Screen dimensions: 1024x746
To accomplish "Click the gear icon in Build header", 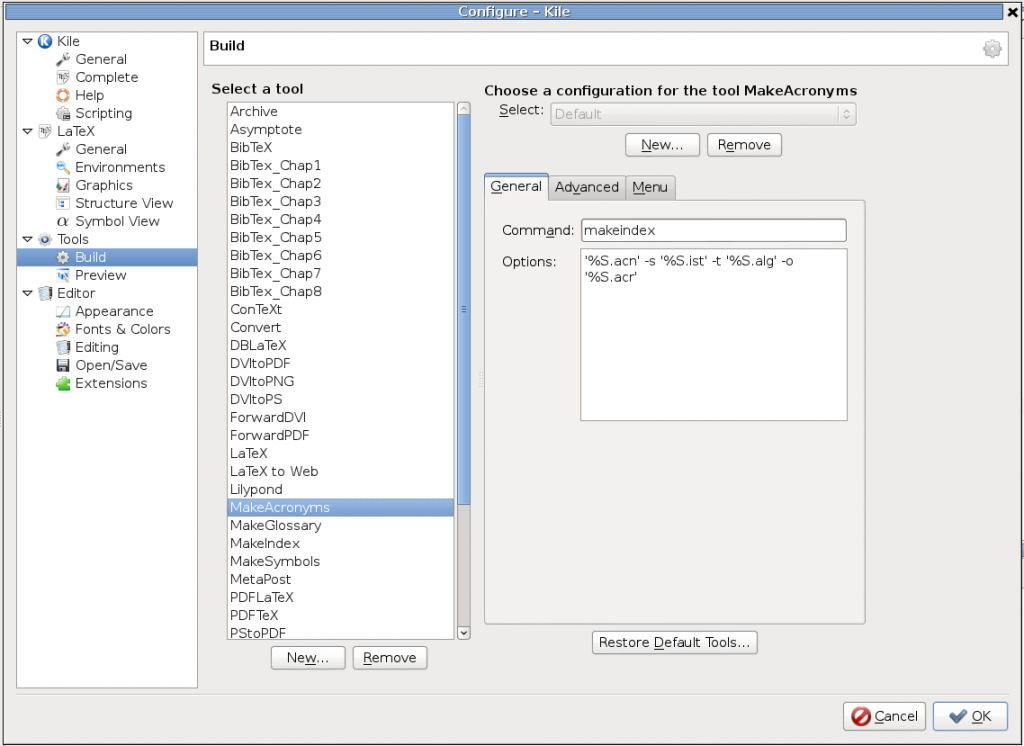I will point(992,49).
